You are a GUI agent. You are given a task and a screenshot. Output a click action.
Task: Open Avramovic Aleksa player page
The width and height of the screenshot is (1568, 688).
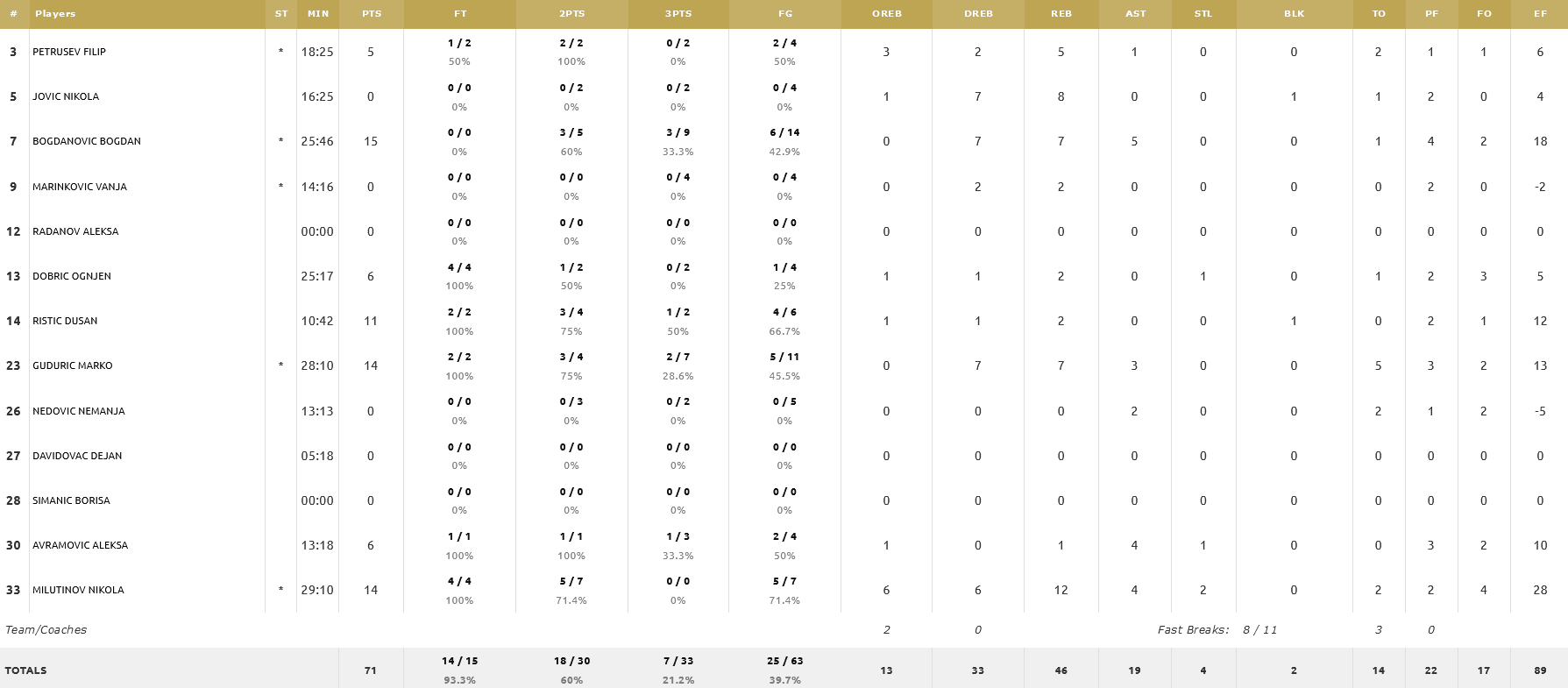point(81,545)
